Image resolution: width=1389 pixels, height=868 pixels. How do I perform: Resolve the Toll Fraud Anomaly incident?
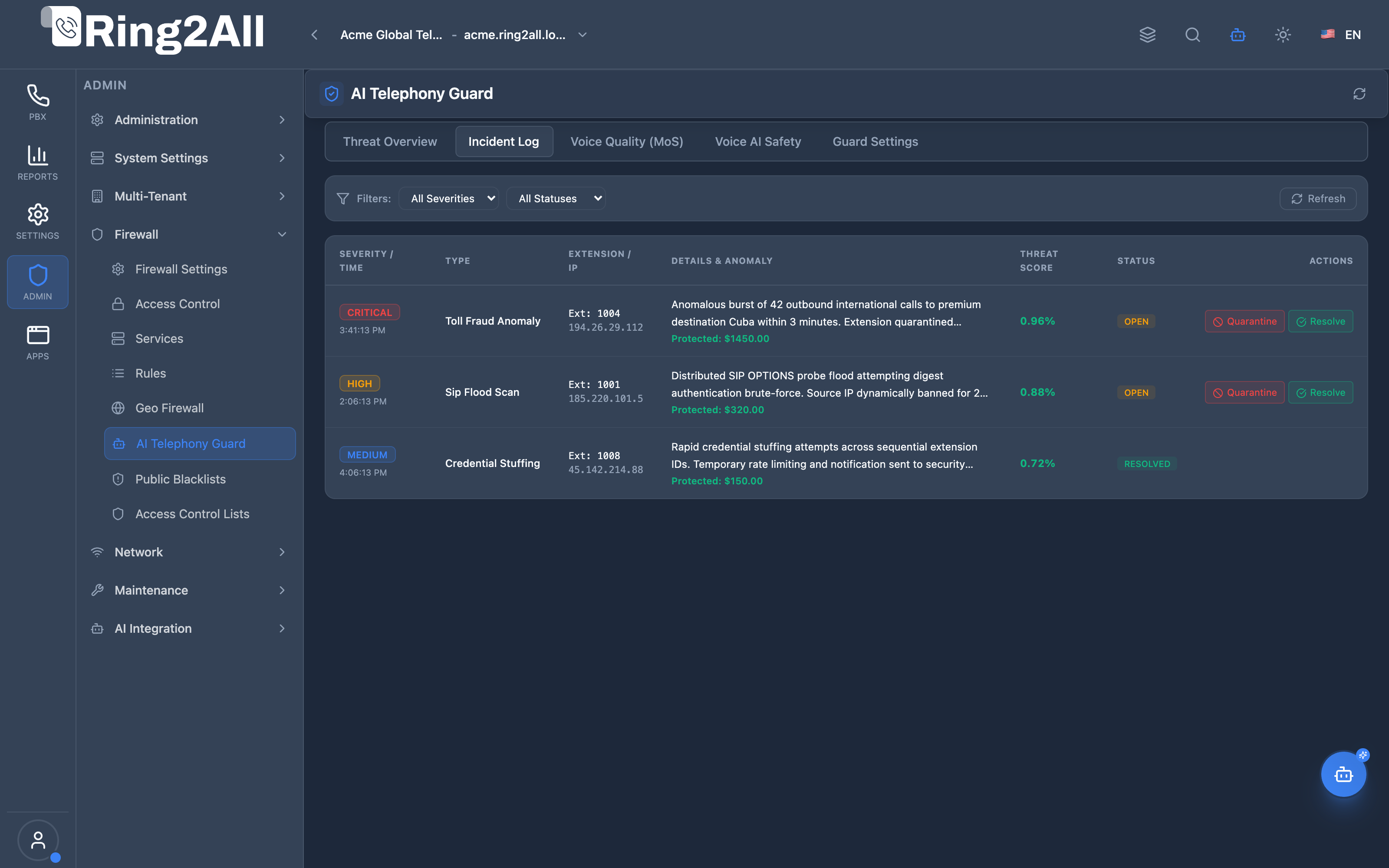pyautogui.click(x=1320, y=322)
